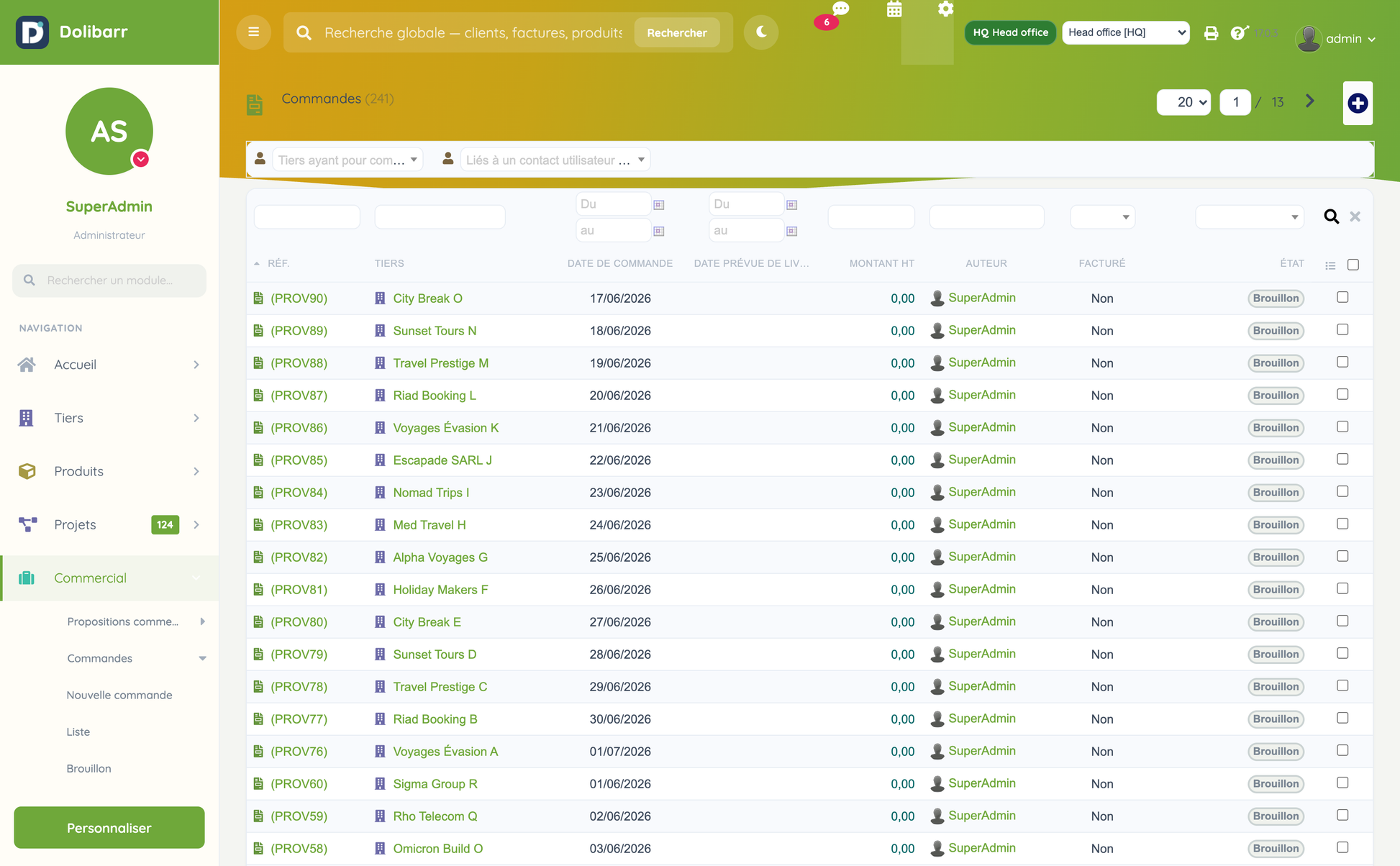Click the Tiers building icon

coord(26,418)
